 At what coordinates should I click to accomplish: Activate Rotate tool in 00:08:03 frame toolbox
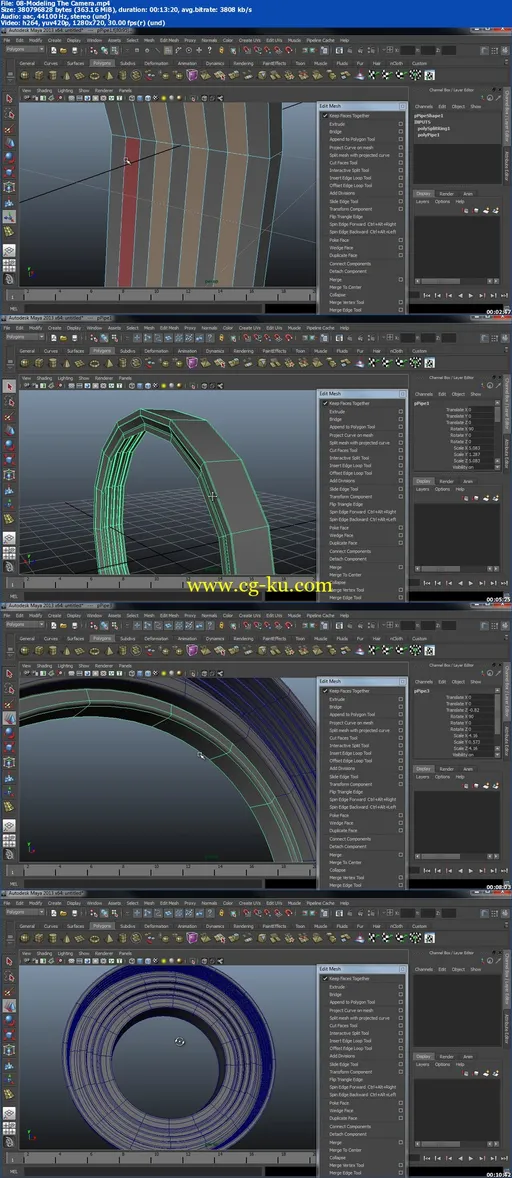click(x=9, y=732)
